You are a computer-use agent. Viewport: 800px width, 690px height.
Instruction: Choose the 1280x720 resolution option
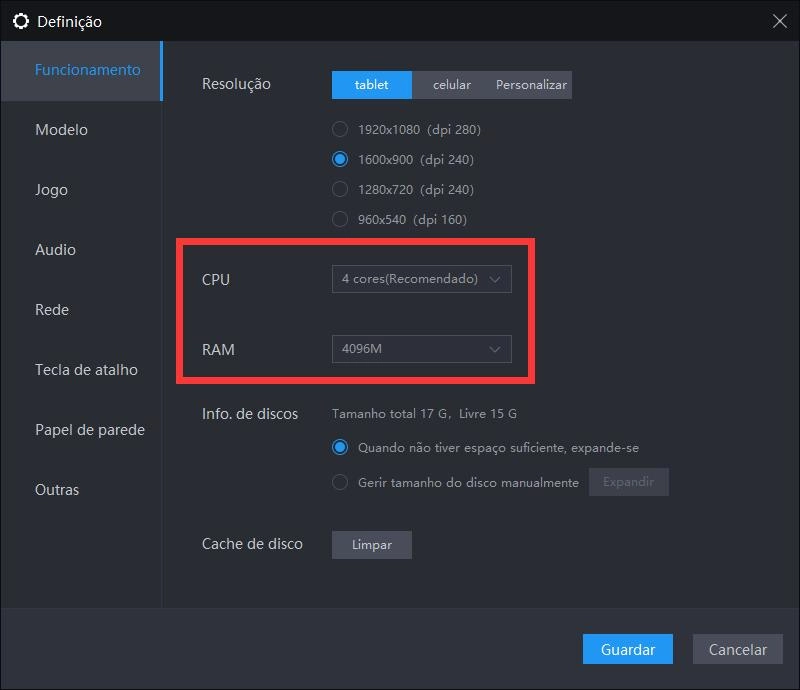pos(338,189)
